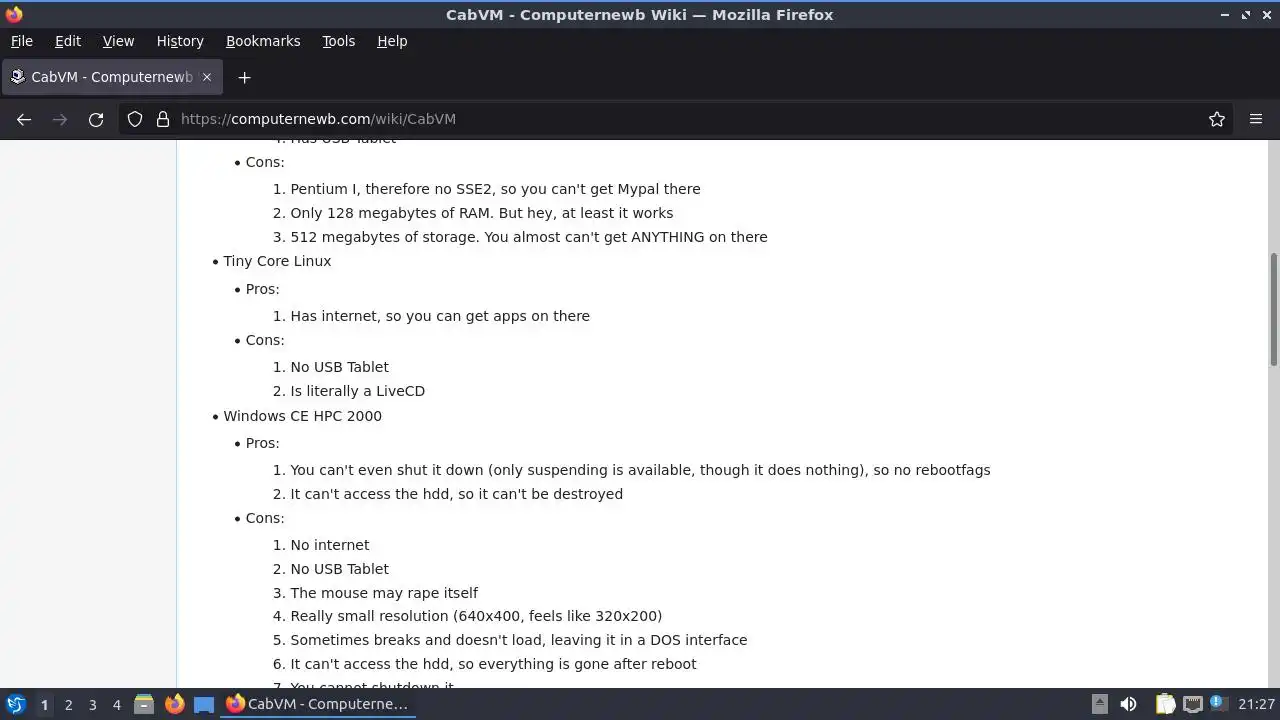The width and height of the screenshot is (1280, 720).
Task: Click 'Pentium I, therefore no SSE2' line
Action: point(495,189)
